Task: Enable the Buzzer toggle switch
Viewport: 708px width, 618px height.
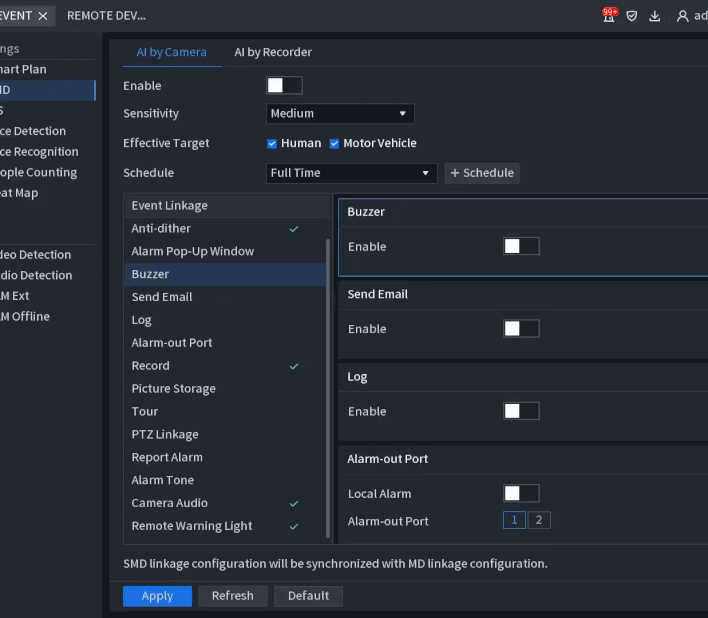Action: [520, 246]
